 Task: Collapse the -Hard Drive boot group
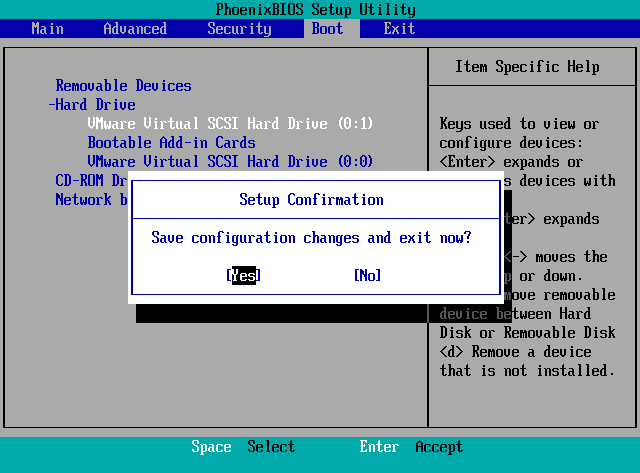coord(92,105)
